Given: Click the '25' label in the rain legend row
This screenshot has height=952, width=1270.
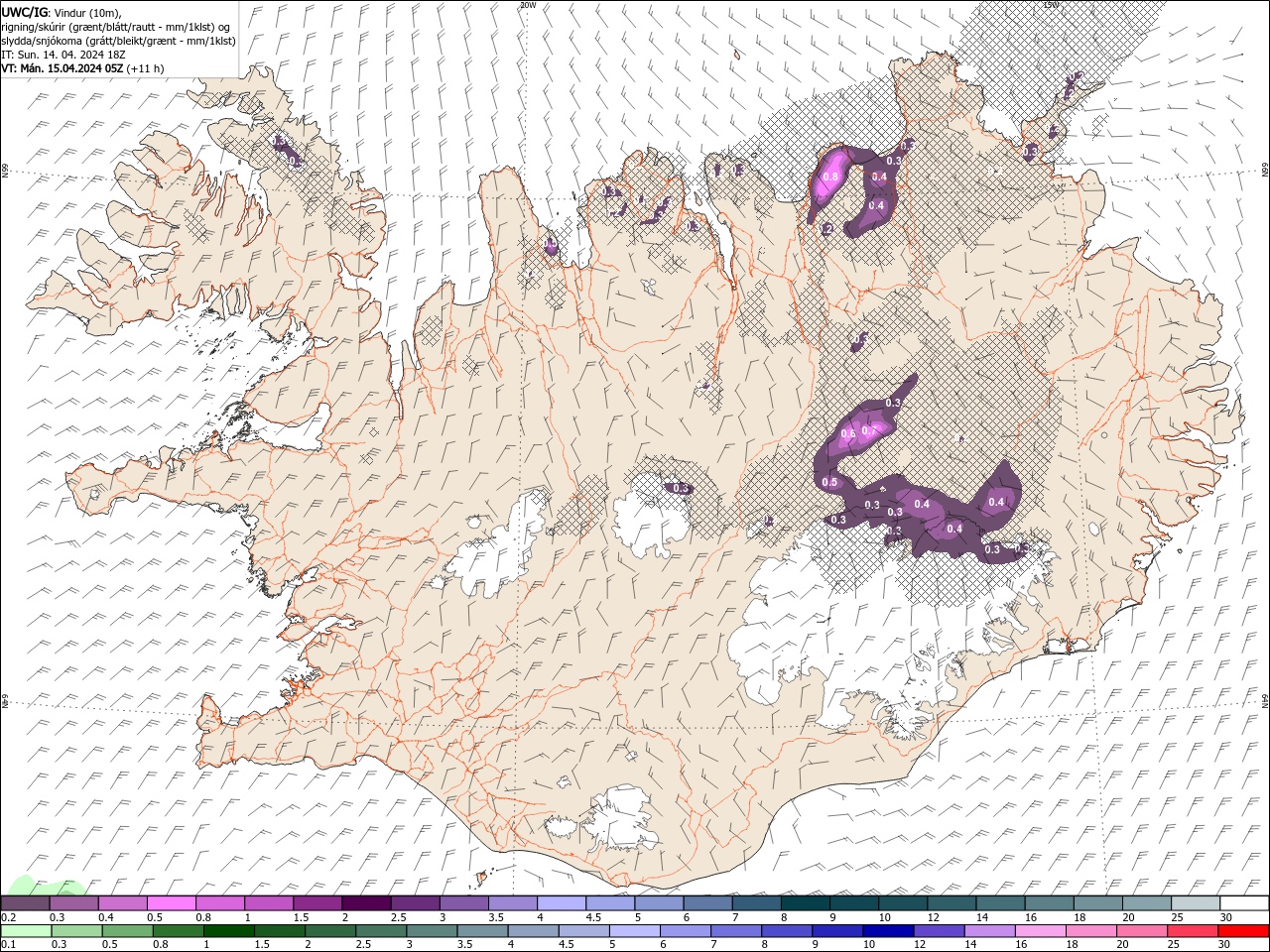Looking at the screenshot, I should click(x=1174, y=944).
